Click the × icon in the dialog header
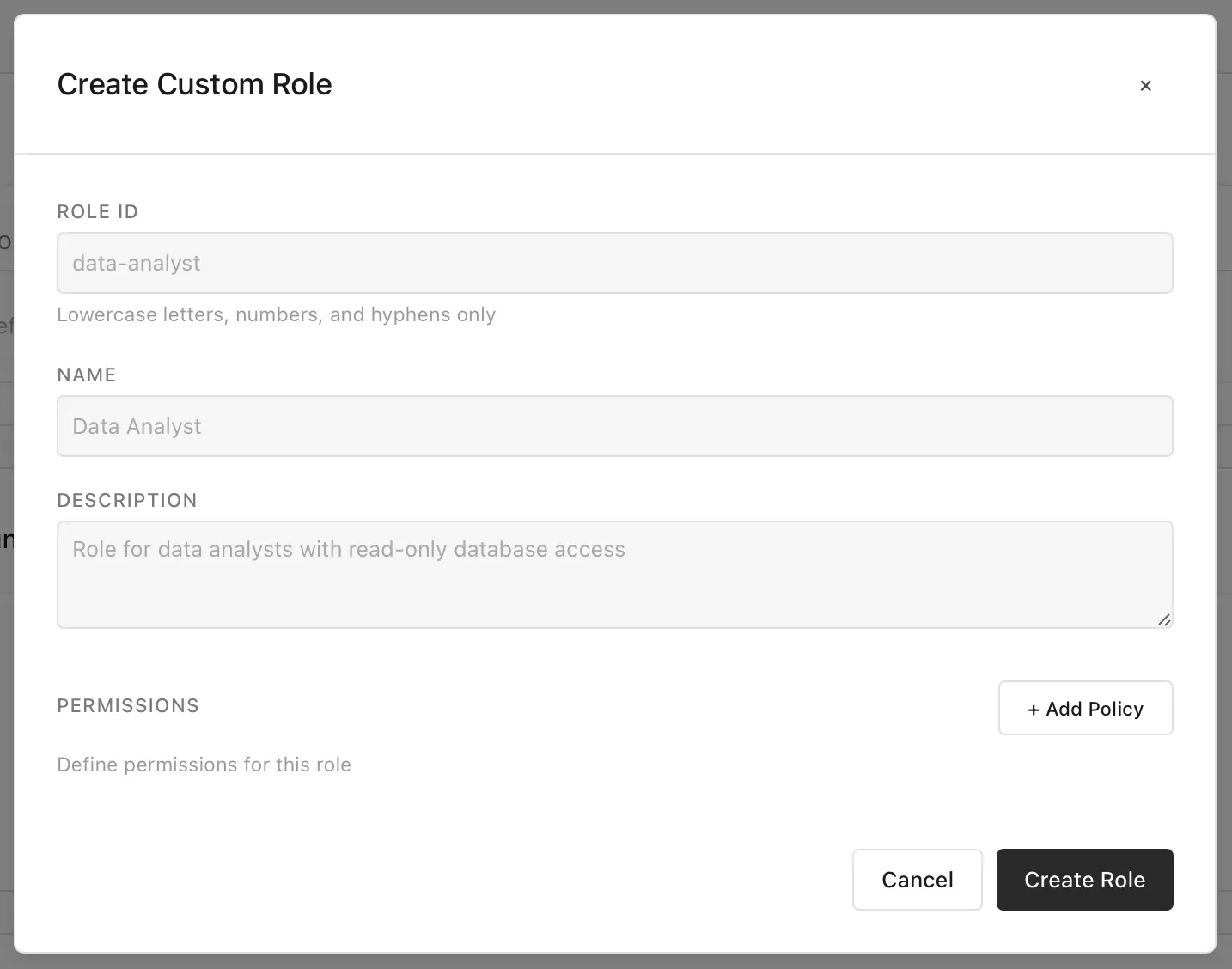 pos(1146,85)
